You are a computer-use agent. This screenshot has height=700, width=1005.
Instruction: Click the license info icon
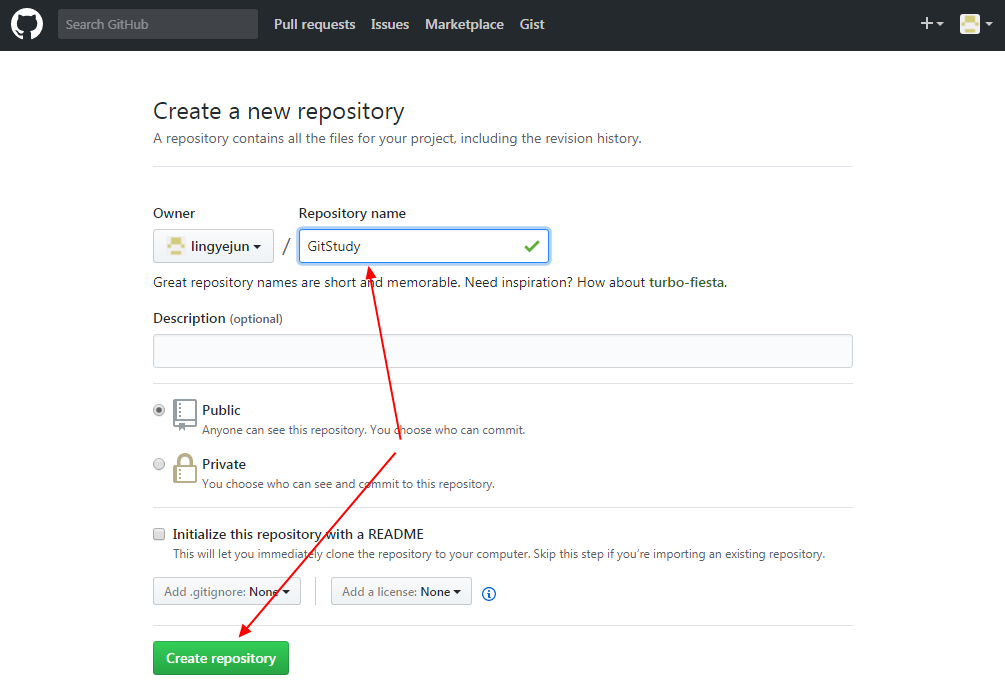[x=488, y=594]
